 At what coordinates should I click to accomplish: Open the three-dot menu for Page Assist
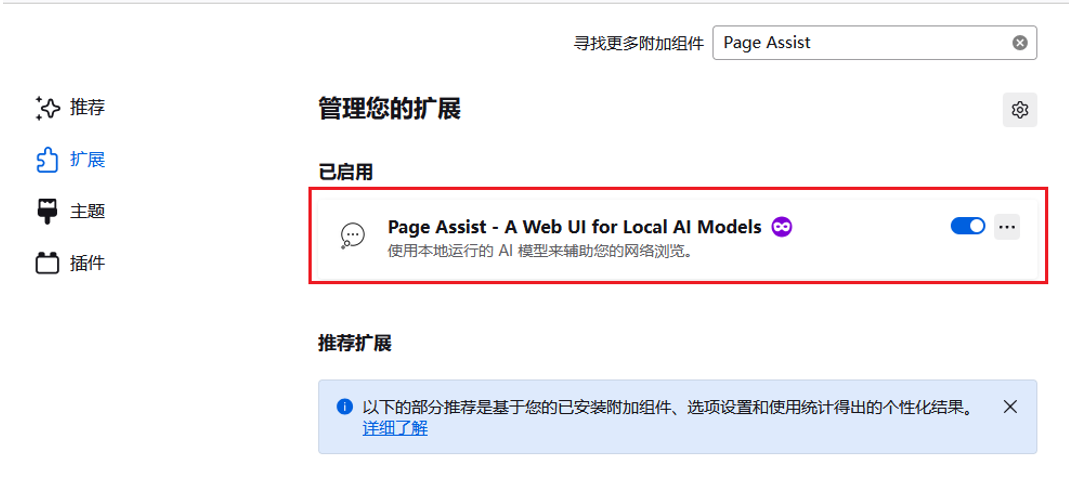pyautogui.click(x=1007, y=227)
